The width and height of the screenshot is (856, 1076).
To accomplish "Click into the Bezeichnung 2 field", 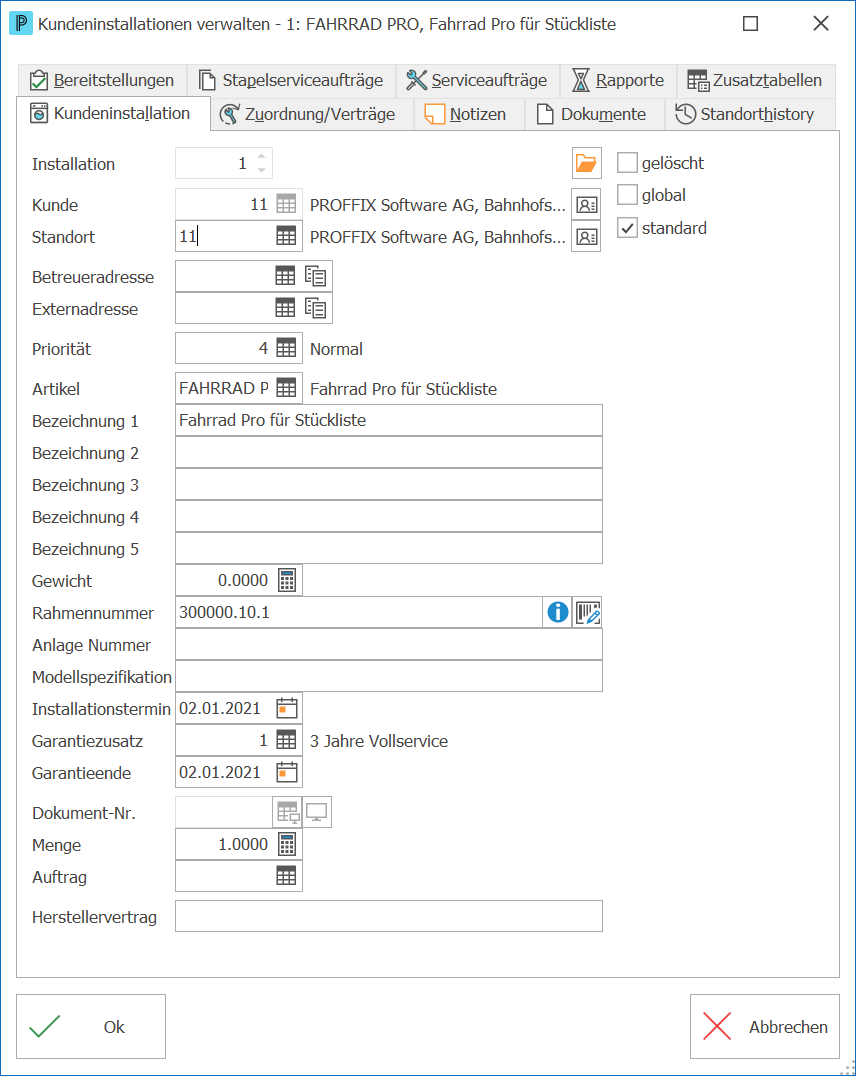I will [x=389, y=452].
